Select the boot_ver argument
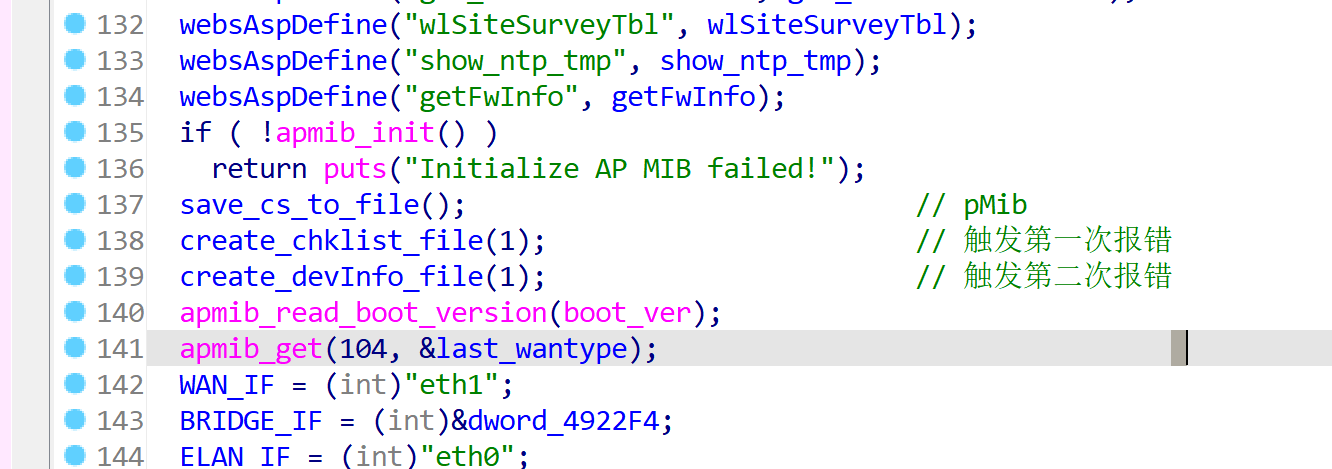The width and height of the screenshot is (1332, 469). pyautogui.click(x=627, y=313)
